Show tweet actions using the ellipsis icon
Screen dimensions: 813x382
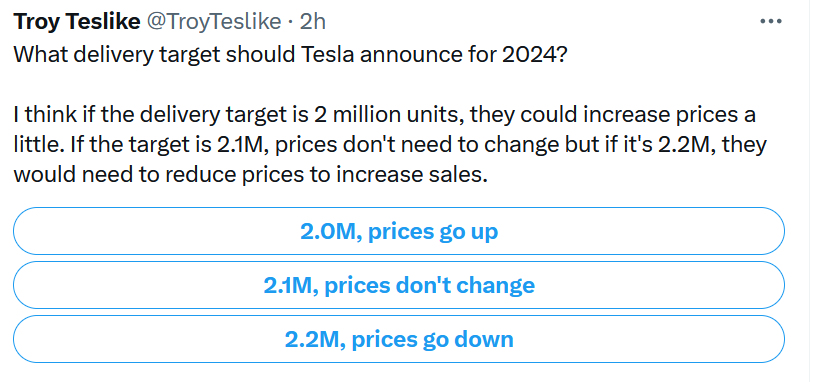[x=770, y=22]
